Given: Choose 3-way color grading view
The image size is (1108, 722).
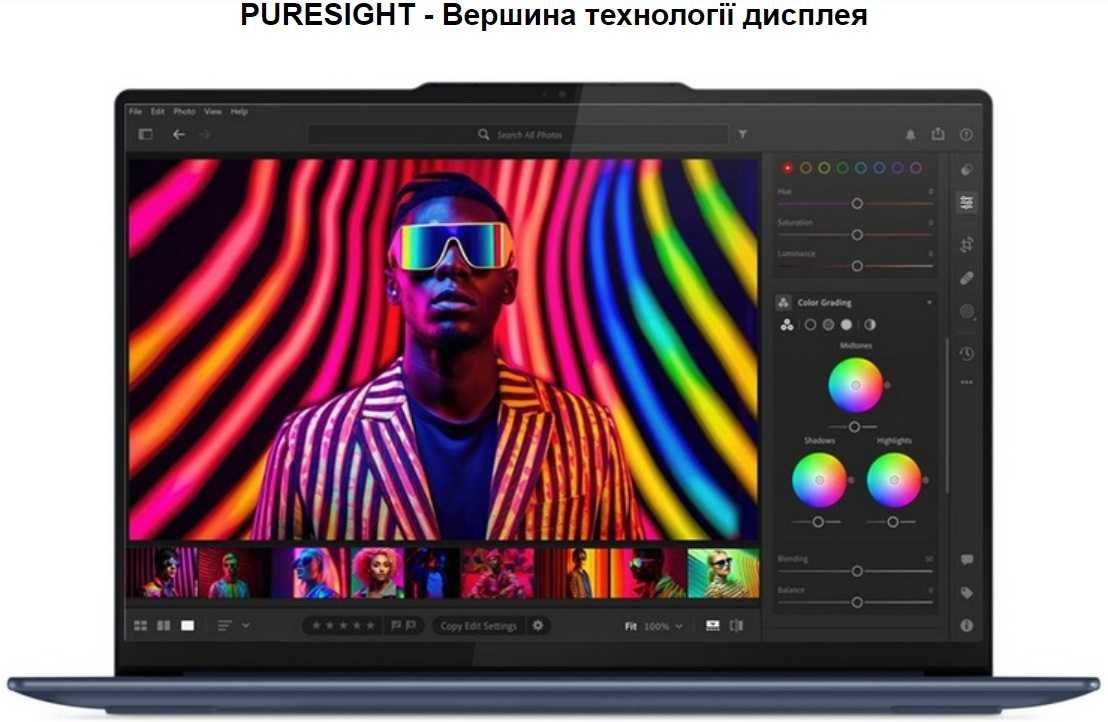Looking at the screenshot, I should pos(787,325).
